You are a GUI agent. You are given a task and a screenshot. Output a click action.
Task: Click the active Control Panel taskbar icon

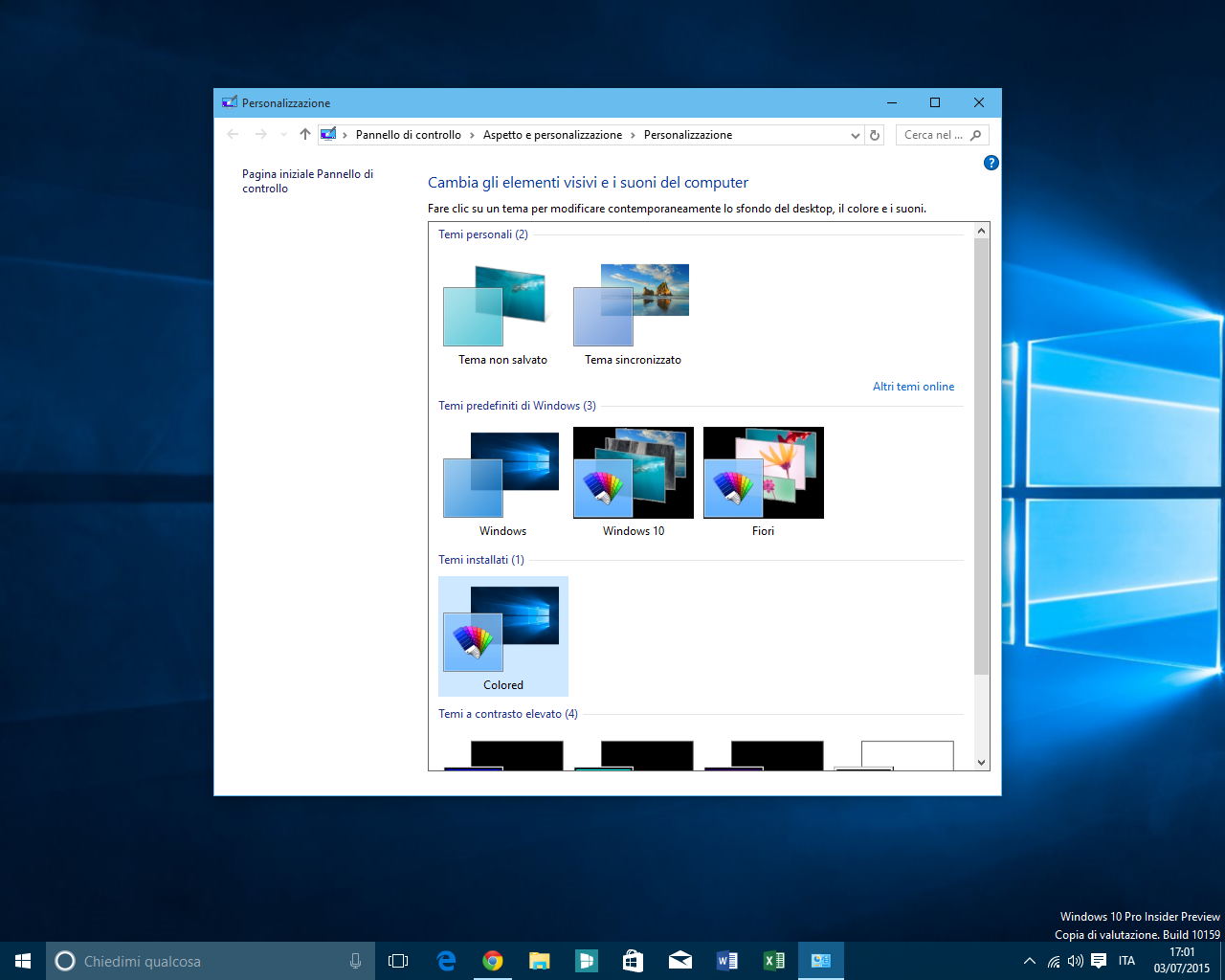click(821, 961)
